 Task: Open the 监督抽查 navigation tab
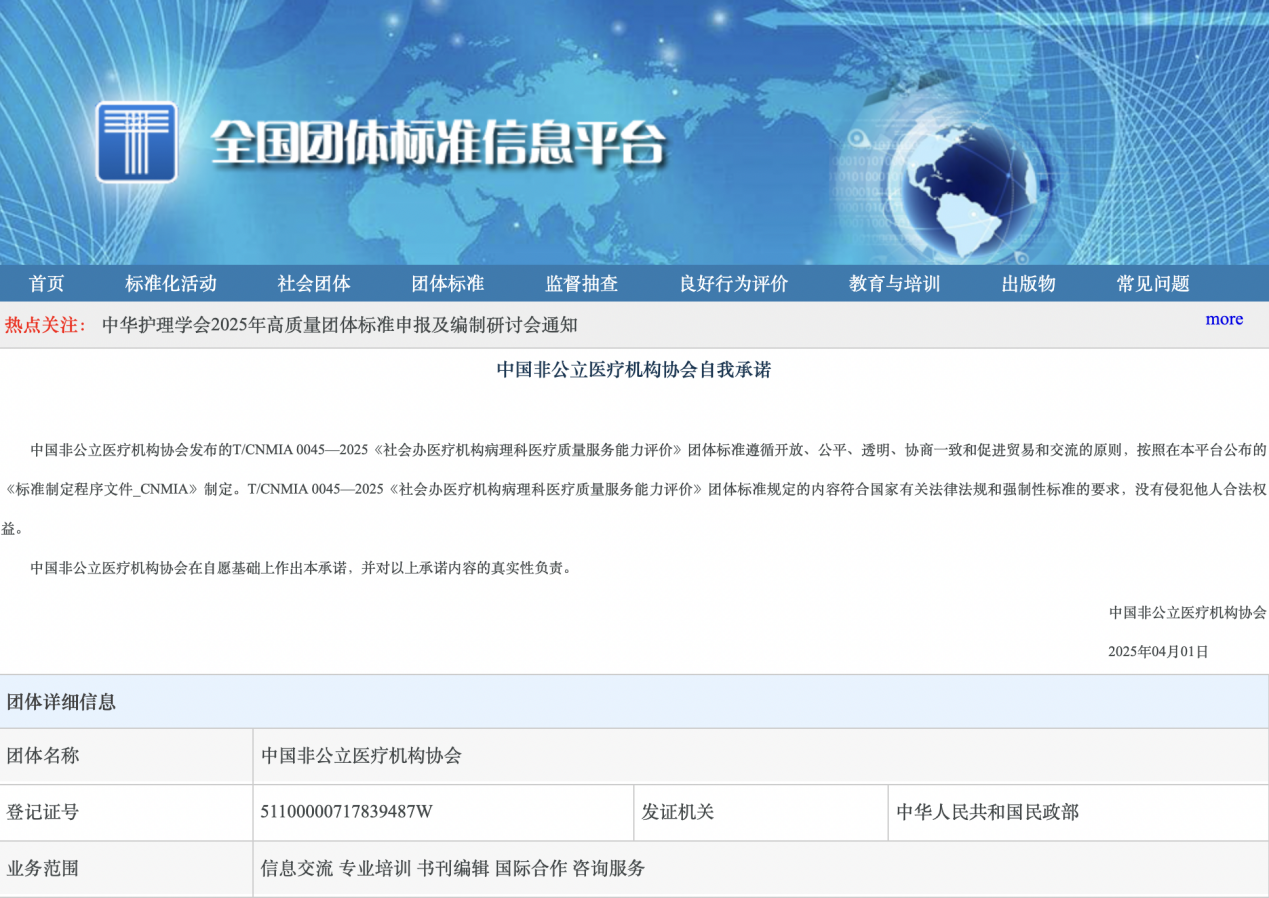point(581,284)
